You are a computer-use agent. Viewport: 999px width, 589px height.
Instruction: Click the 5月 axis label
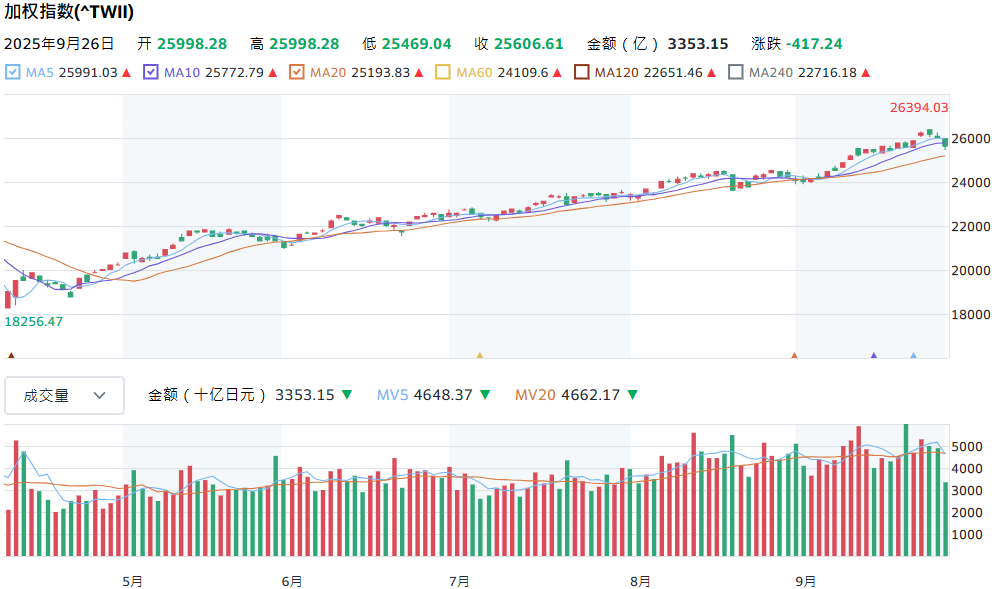133,581
